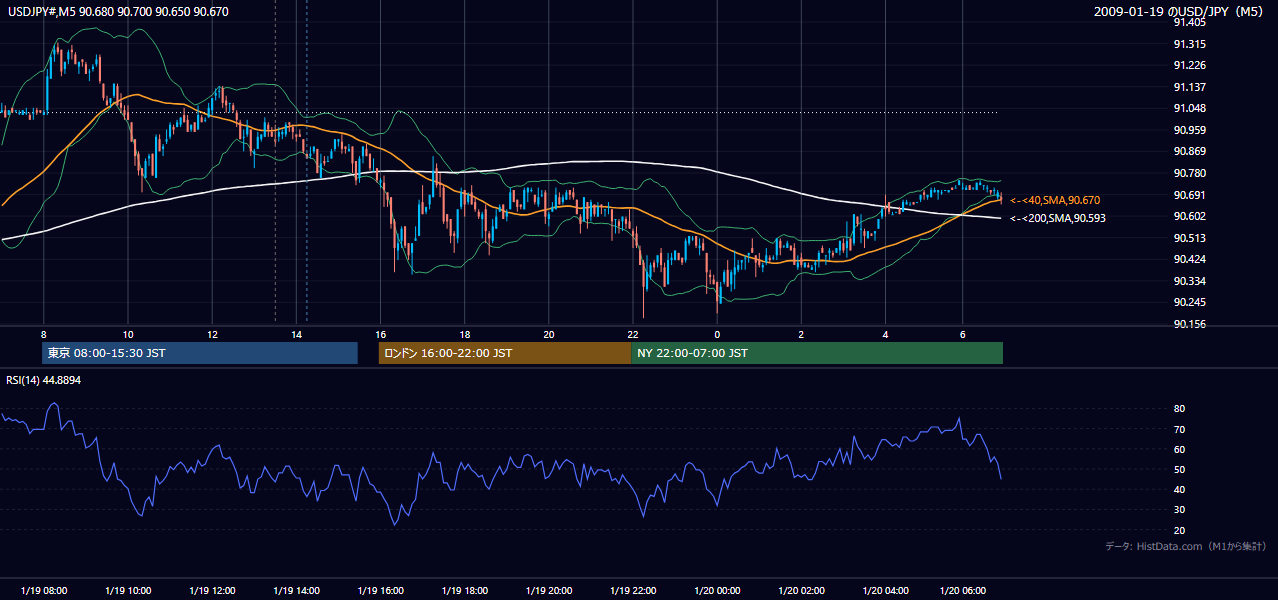Click the RSI(14) 44.8894 indicator label

point(43,380)
